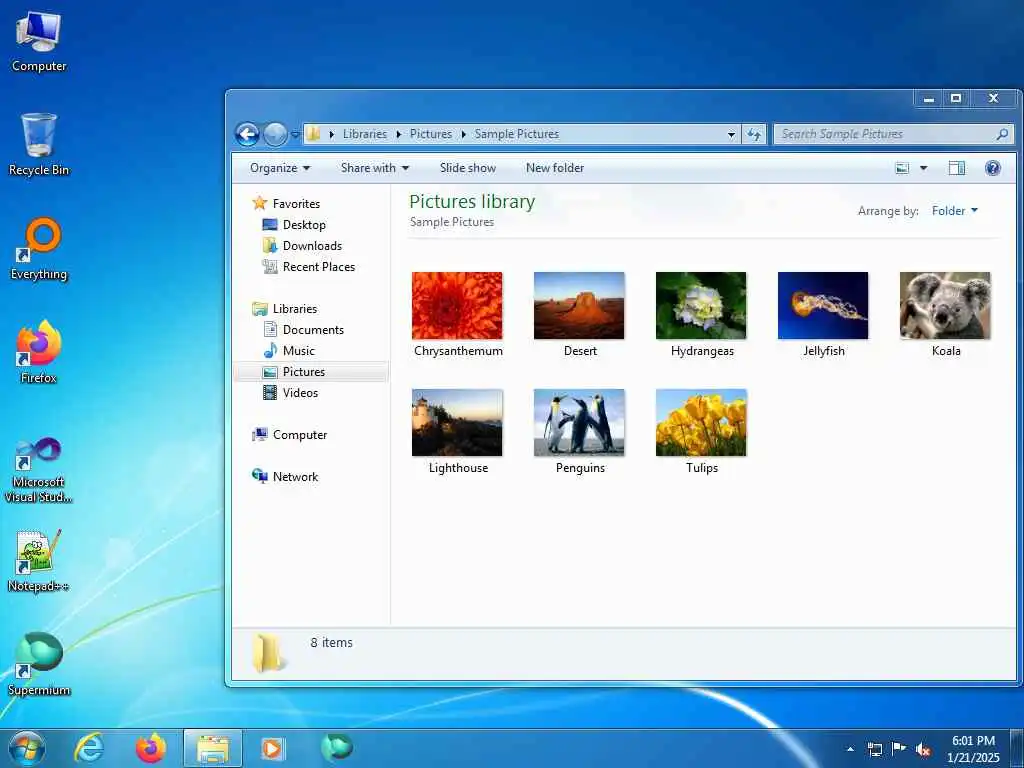
Task: Select the Recycle Bin desktop icon
Action: (x=39, y=144)
